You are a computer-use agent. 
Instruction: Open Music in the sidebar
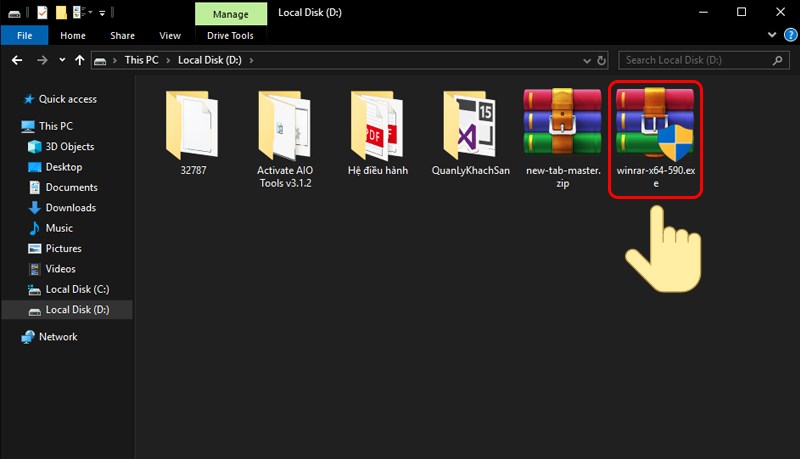(59, 228)
